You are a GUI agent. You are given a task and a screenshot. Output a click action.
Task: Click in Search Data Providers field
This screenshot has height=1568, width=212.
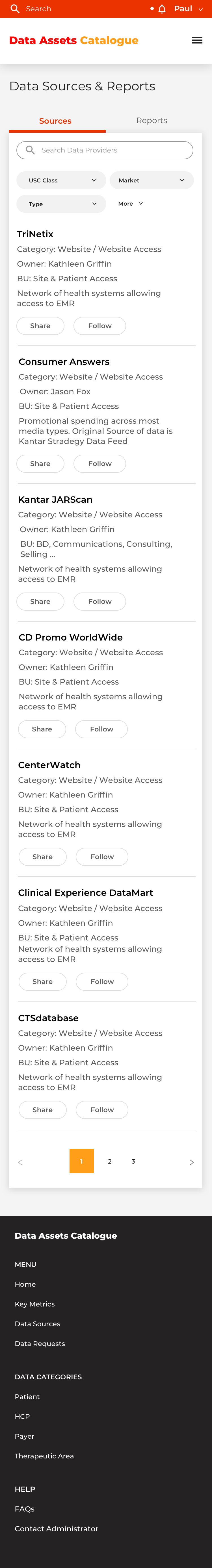(x=105, y=150)
